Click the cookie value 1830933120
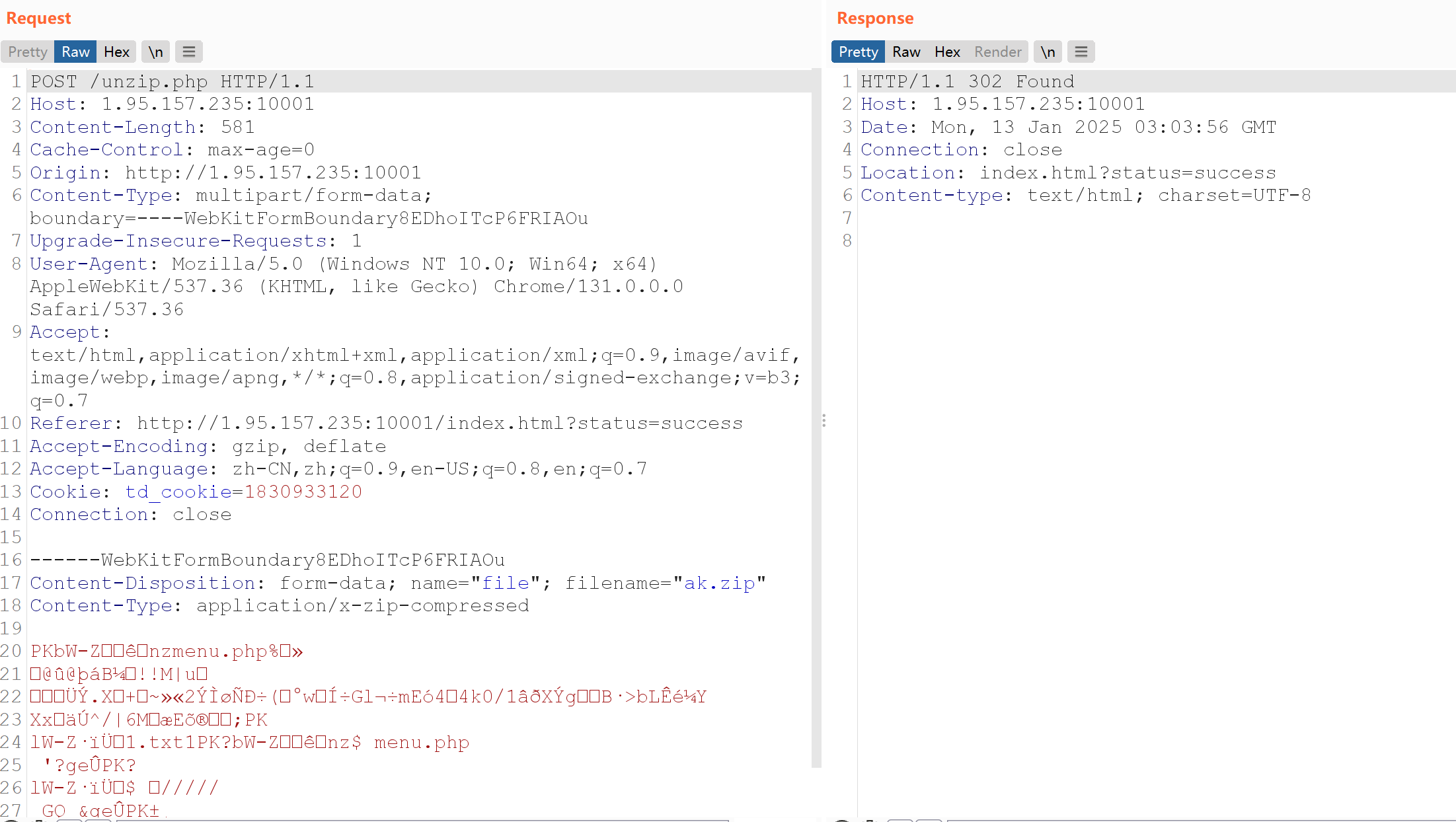Screen dimensions: 1456x822 [x=303, y=492]
